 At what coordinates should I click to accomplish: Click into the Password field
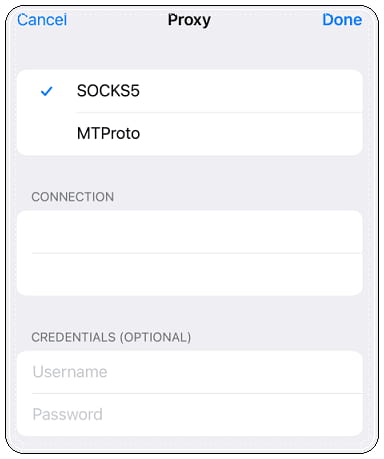pyautogui.click(x=189, y=415)
